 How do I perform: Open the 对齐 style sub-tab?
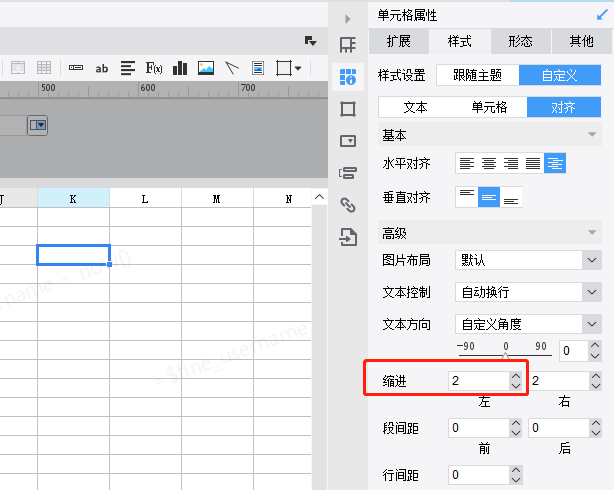(x=564, y=107)
